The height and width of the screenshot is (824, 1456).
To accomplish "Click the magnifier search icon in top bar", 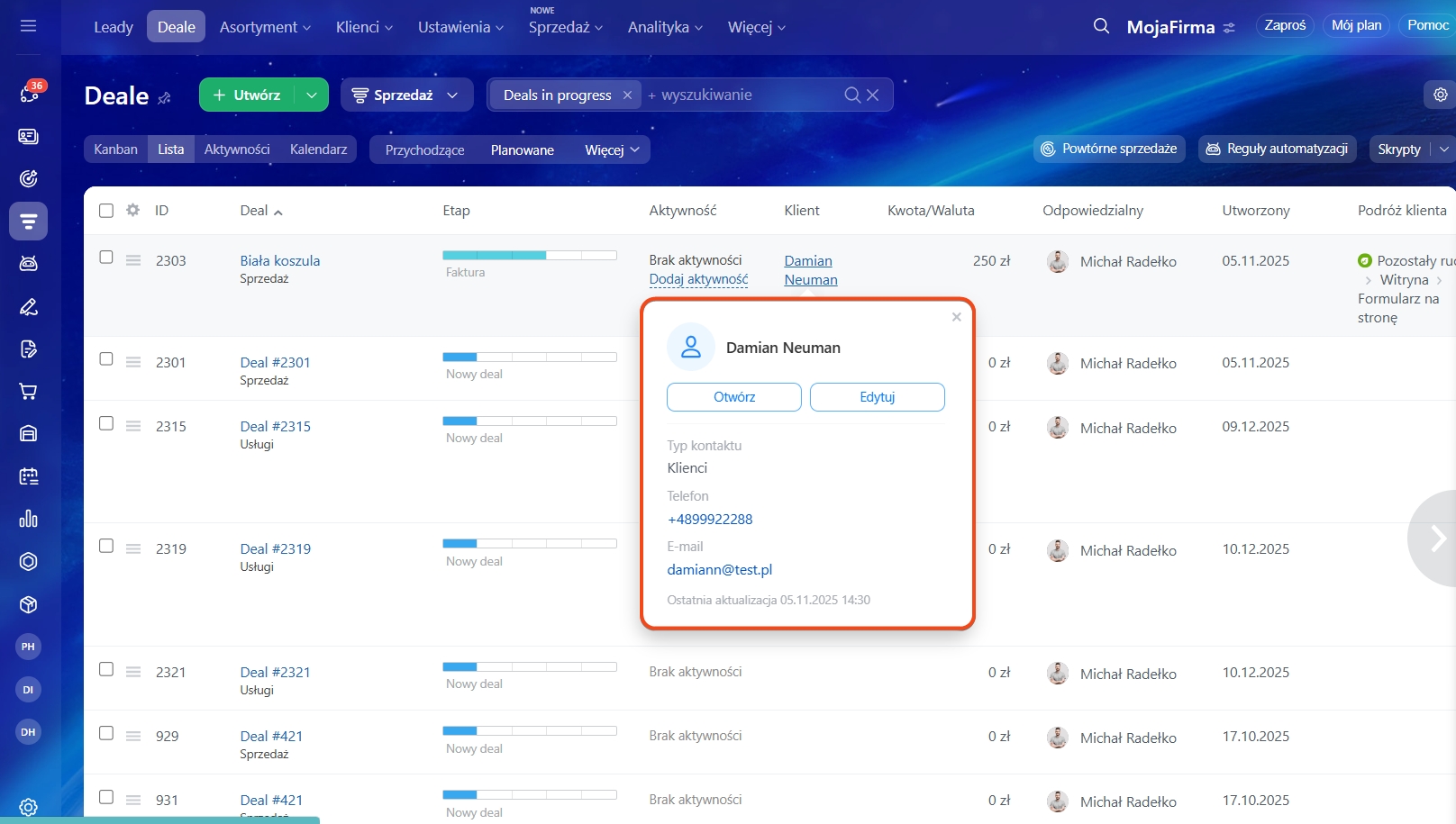I will pyautogui.click(x=1101, y=26).
